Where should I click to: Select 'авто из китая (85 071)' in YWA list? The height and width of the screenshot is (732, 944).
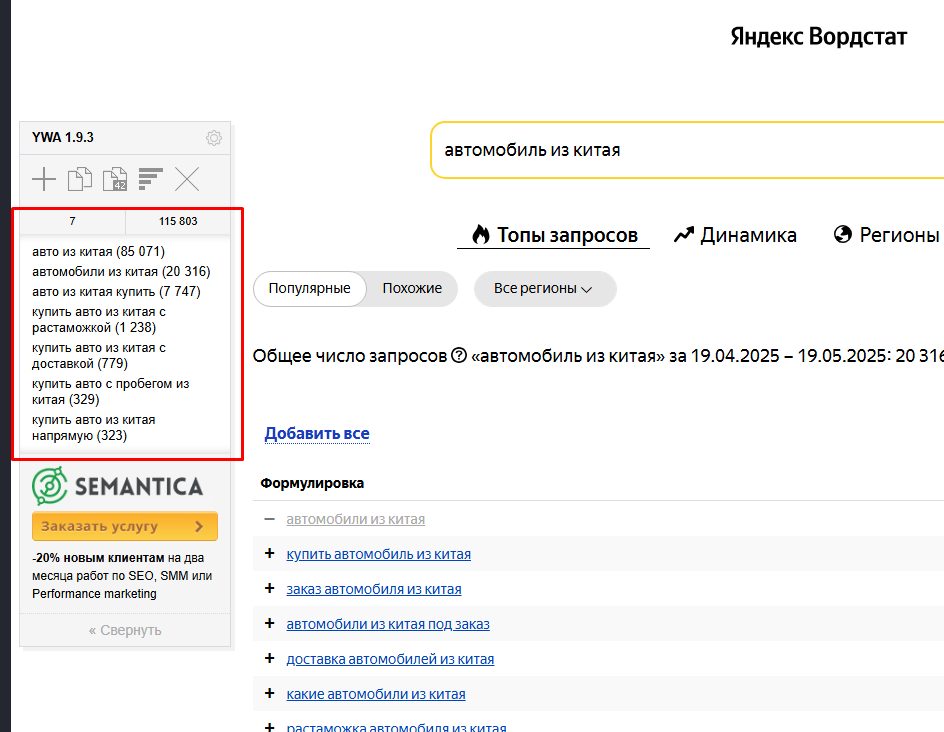[98, 251]
